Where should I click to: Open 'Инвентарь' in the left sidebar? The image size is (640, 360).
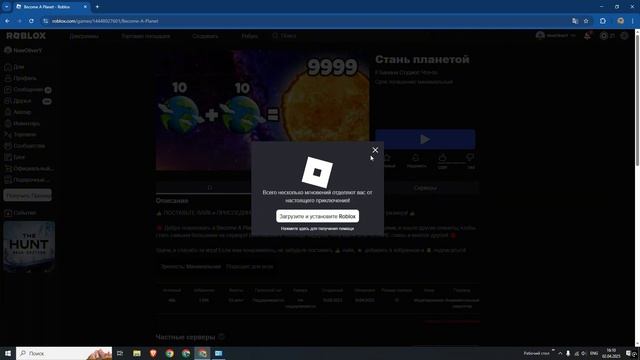[26, 123]
